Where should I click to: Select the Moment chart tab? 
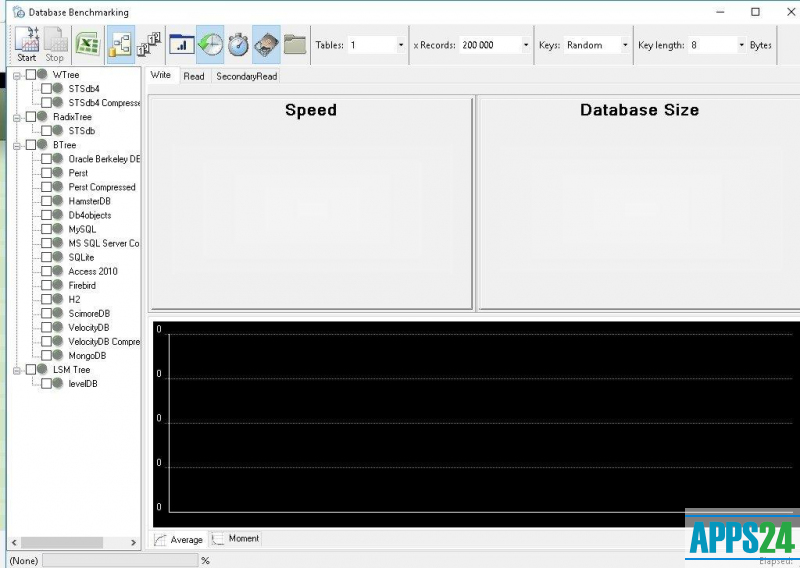237,539
